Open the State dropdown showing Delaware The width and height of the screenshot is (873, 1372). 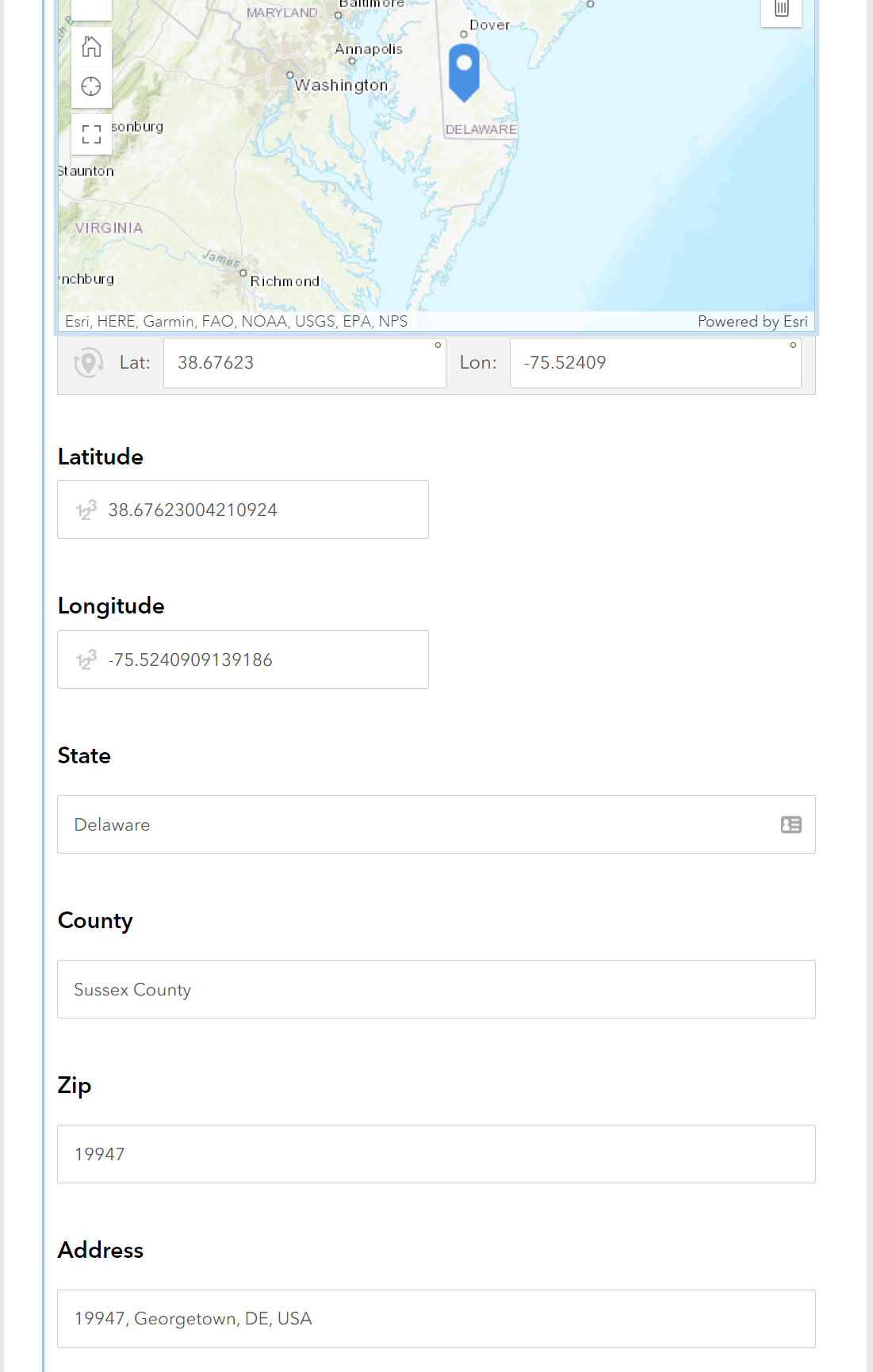pos(436,824)
